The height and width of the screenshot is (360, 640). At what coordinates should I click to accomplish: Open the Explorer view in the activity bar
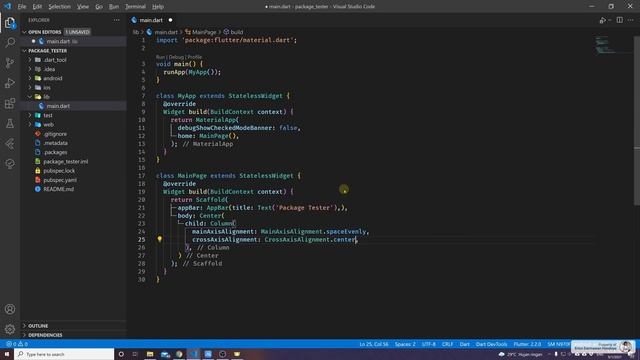[x=10, y=23]
